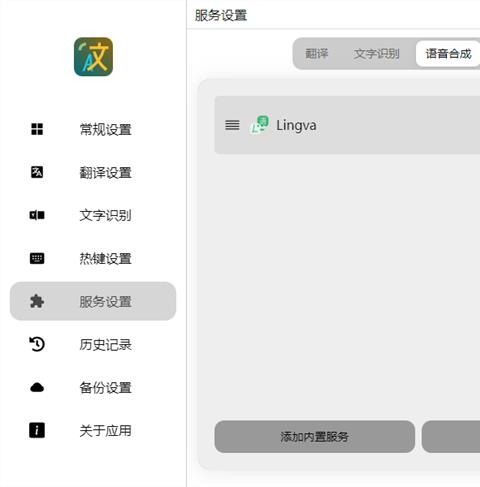Select the Lingva service entry
Viewport: 480px width, 487px height.
click(x=347, y=125)
